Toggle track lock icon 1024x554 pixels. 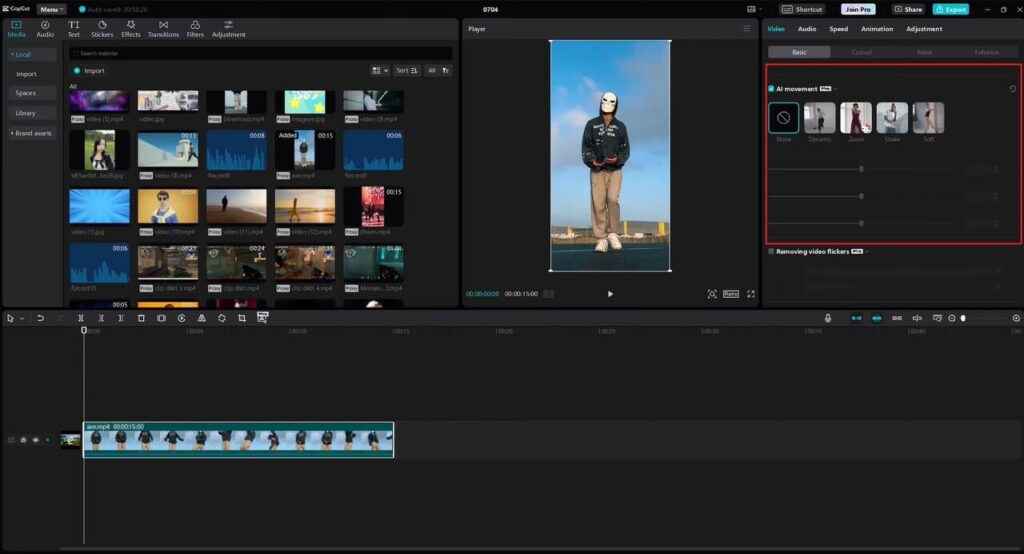point(24,440)
